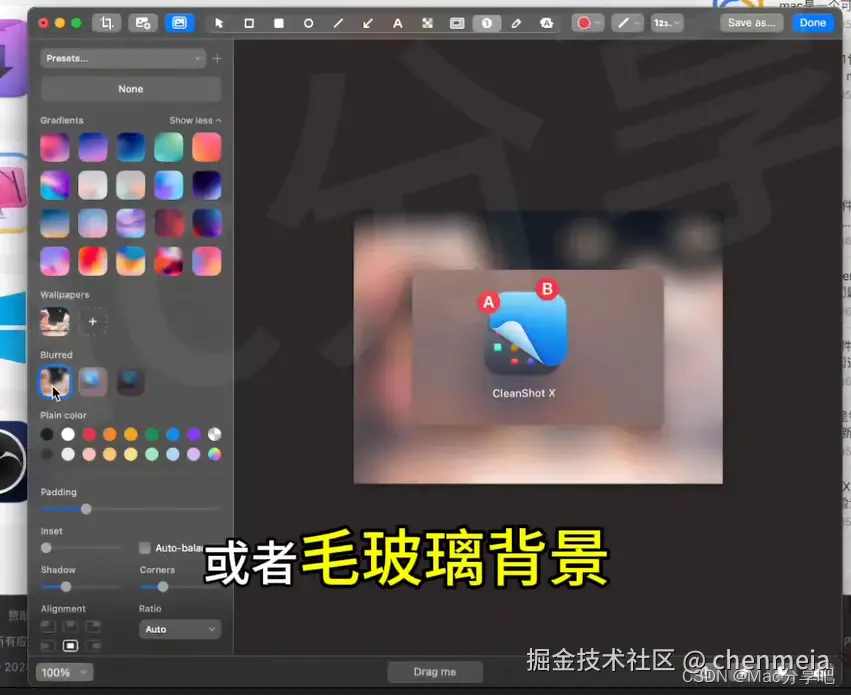
Task: Click the Done button
Action: pyautogui.click(x=813, y=22)
